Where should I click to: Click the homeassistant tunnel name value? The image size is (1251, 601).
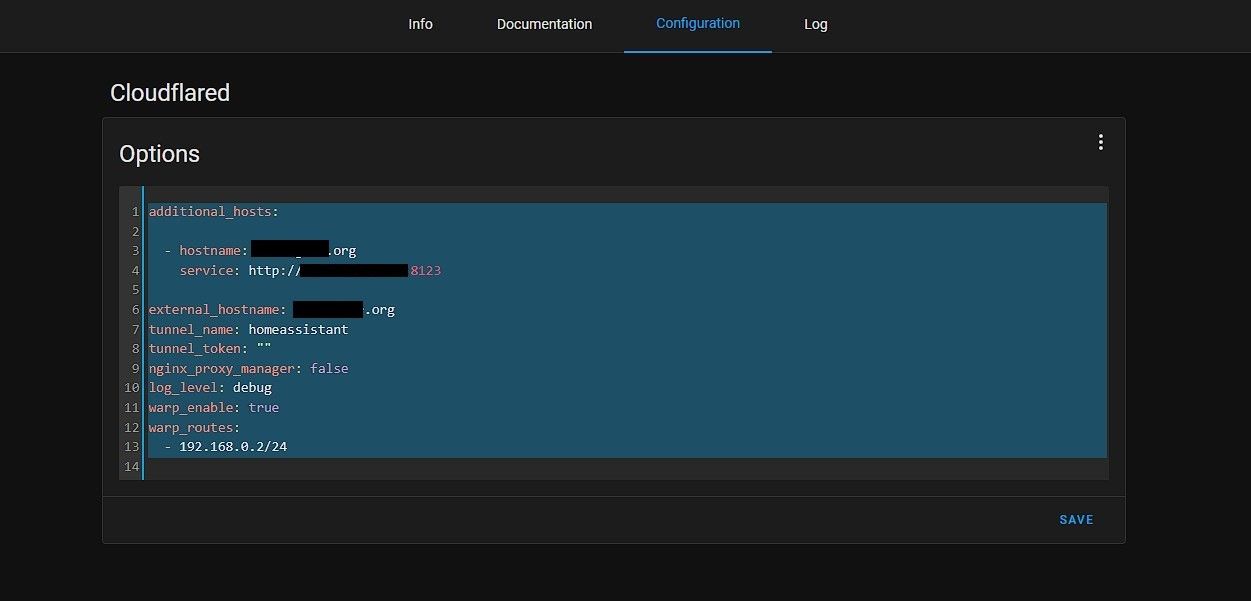click(298, 329)
